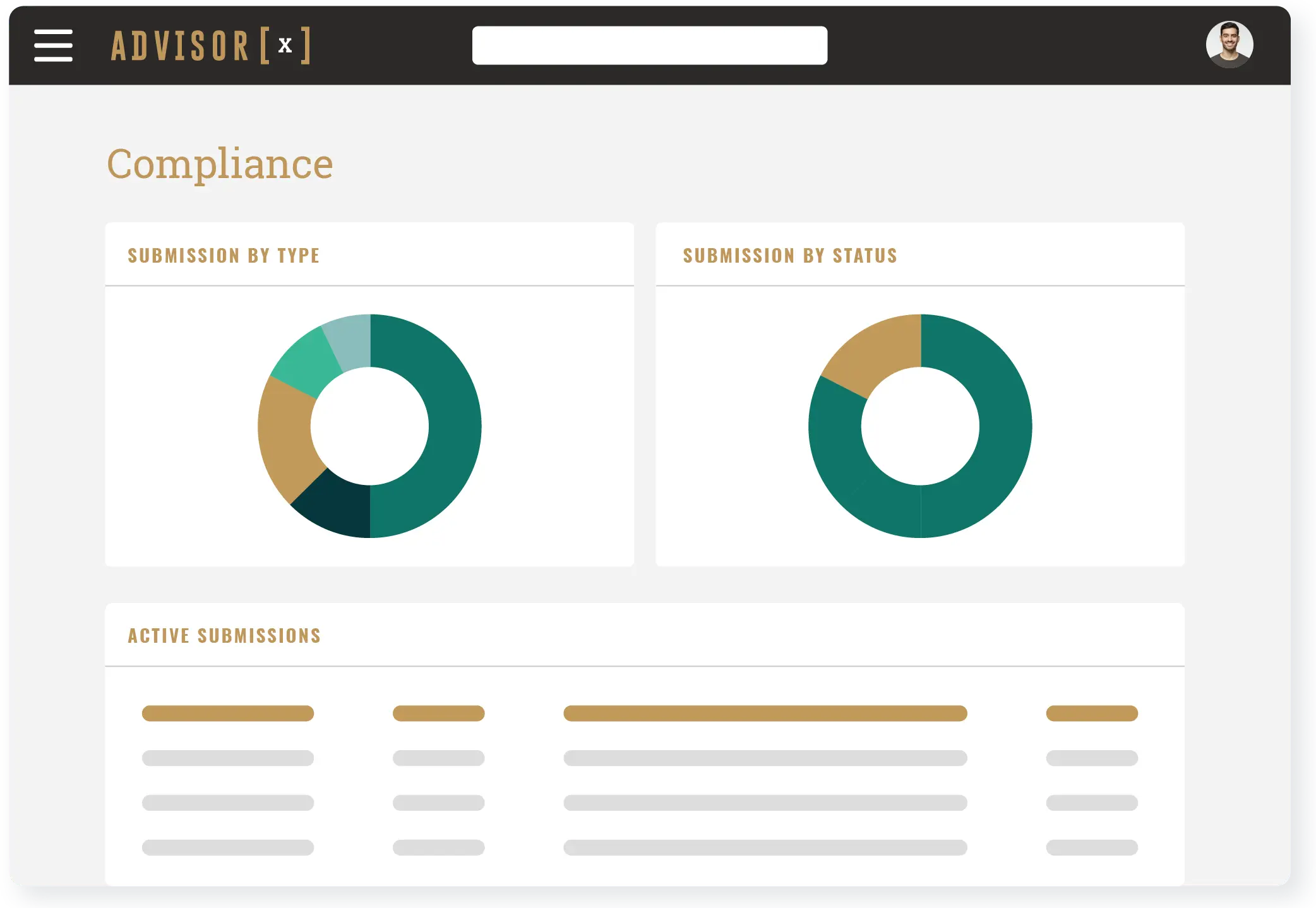The height and width of the screenshot is (908, 1316).
Task: Select Submission By Status card header
Action: (x=790, y=255)
